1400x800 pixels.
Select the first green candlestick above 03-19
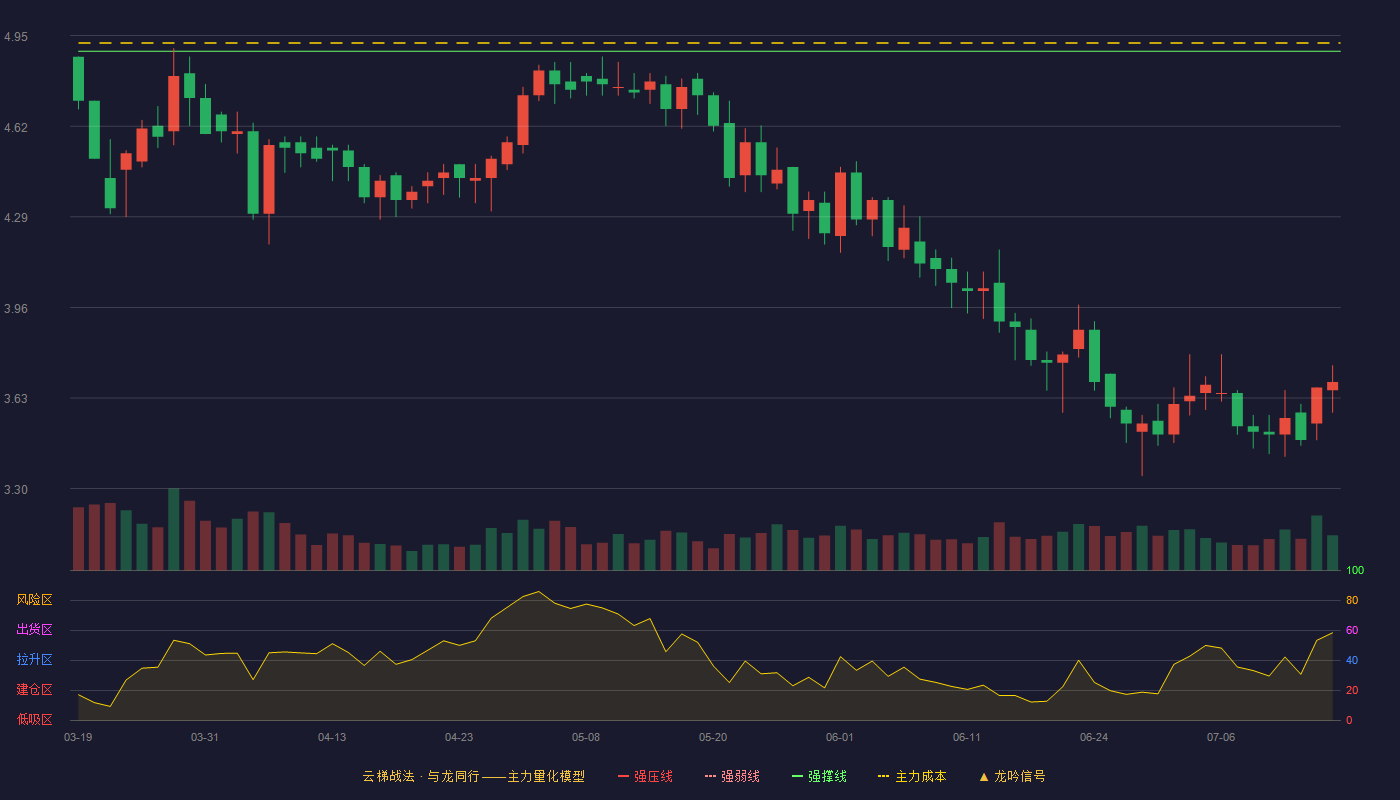(x=78, y=79)
